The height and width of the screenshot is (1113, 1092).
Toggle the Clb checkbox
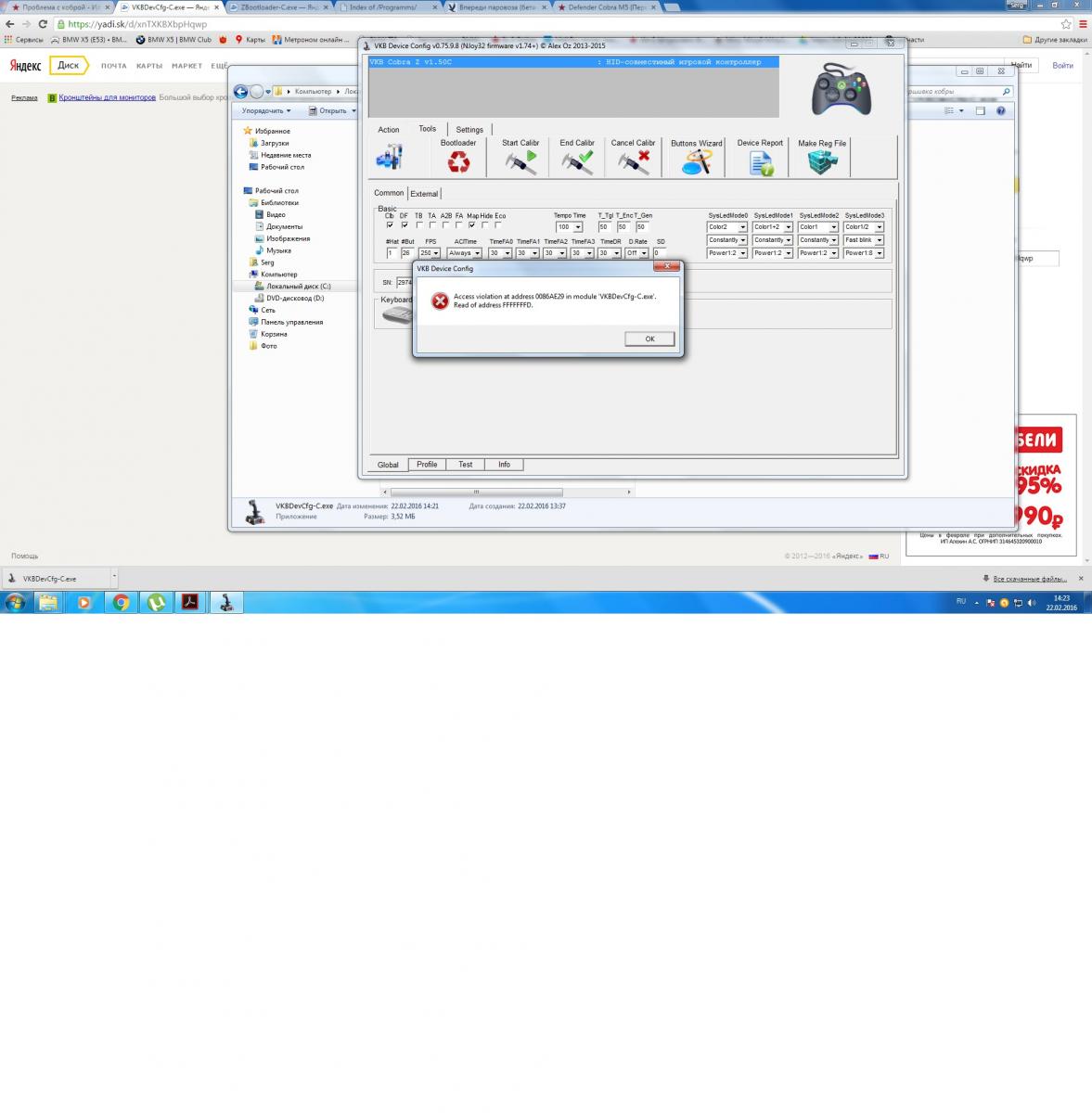coord(390,225)
